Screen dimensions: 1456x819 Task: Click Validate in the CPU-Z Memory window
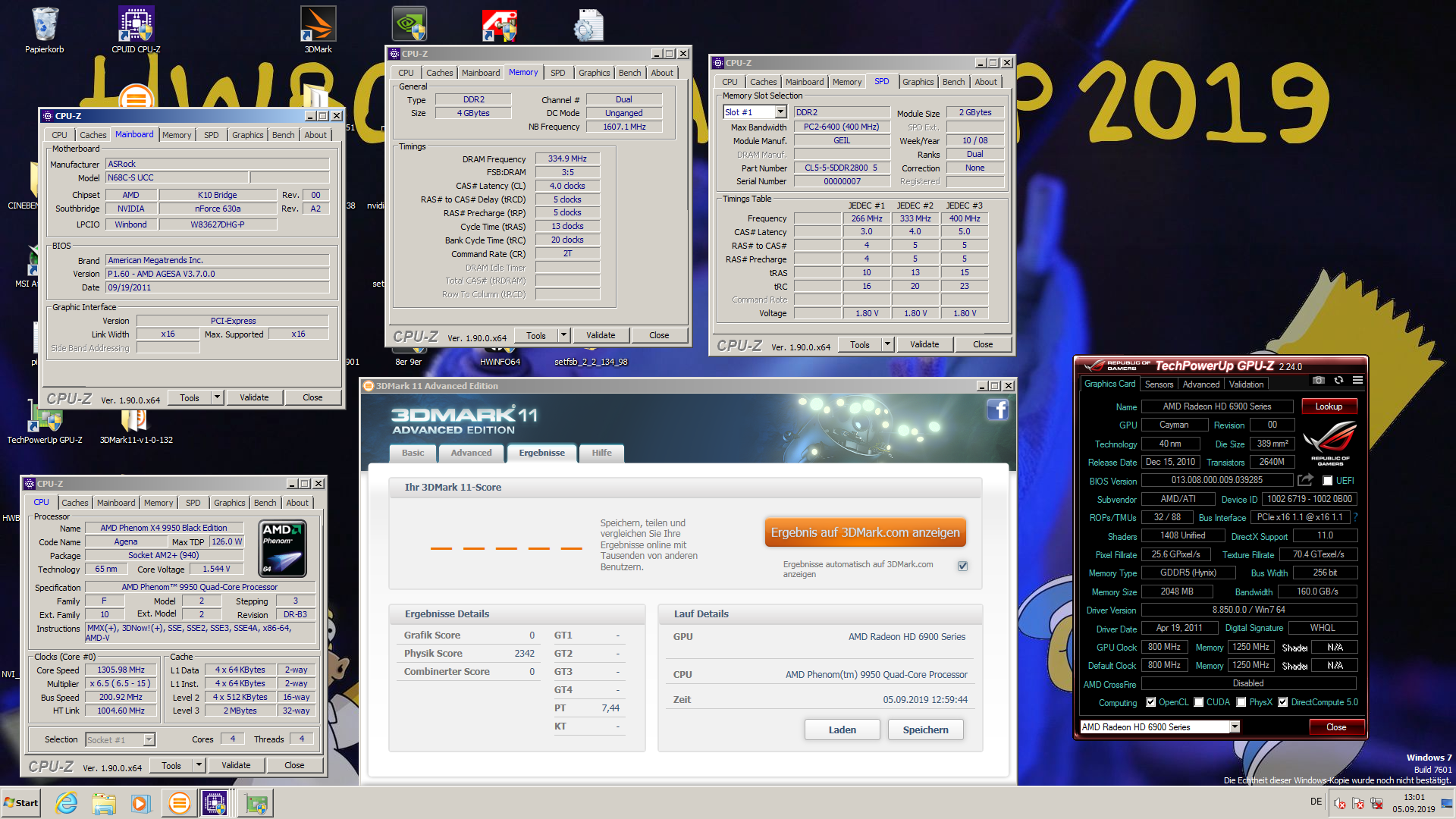click(601, 335)
